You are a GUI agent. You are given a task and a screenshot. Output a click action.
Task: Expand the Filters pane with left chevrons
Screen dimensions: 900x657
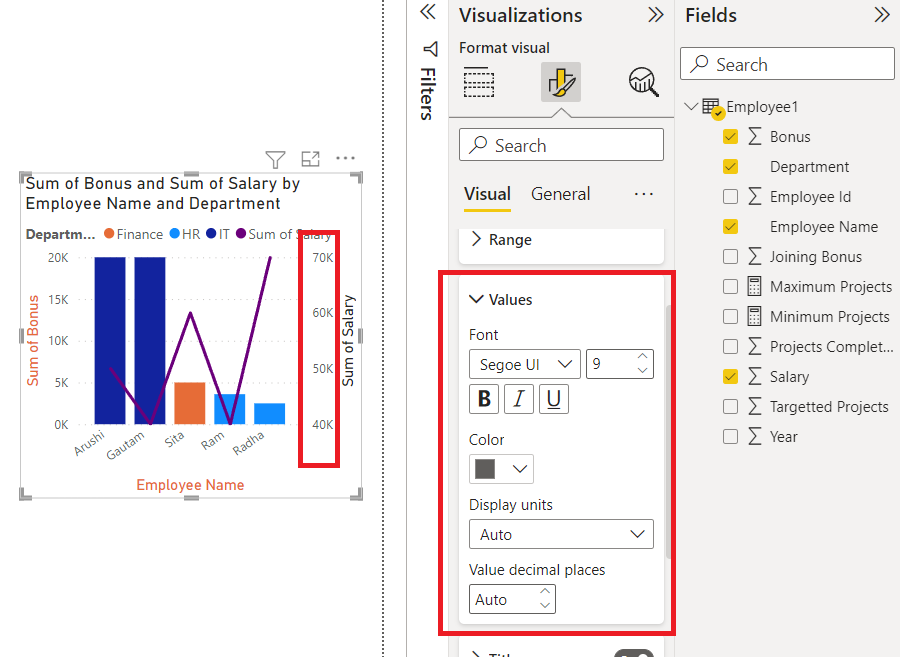point(428,11)
